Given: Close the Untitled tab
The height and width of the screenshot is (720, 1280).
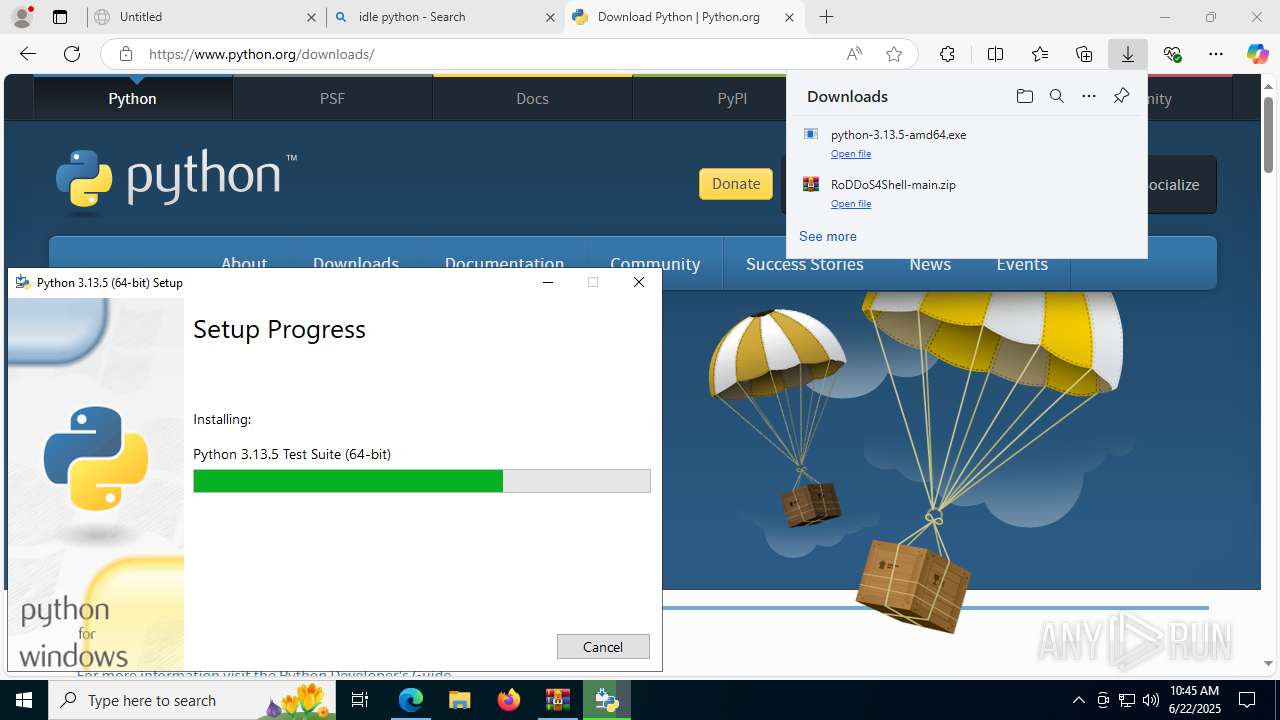Looking at the screenshot, I should 311,17.
